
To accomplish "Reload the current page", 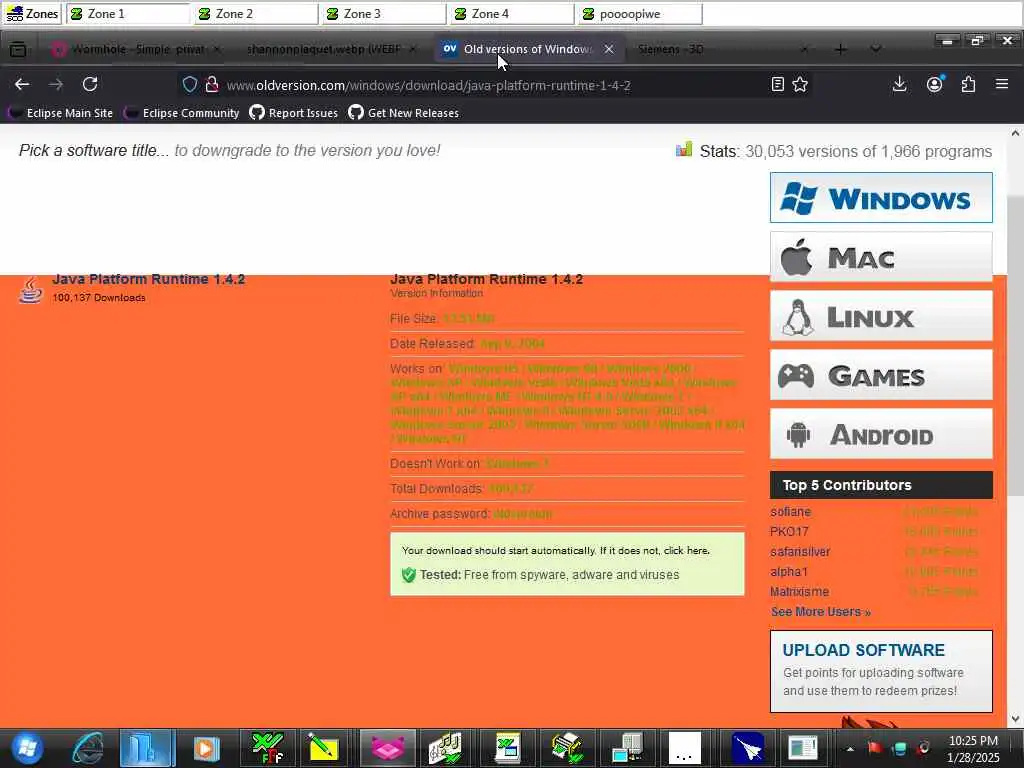I will coord(90,84).
